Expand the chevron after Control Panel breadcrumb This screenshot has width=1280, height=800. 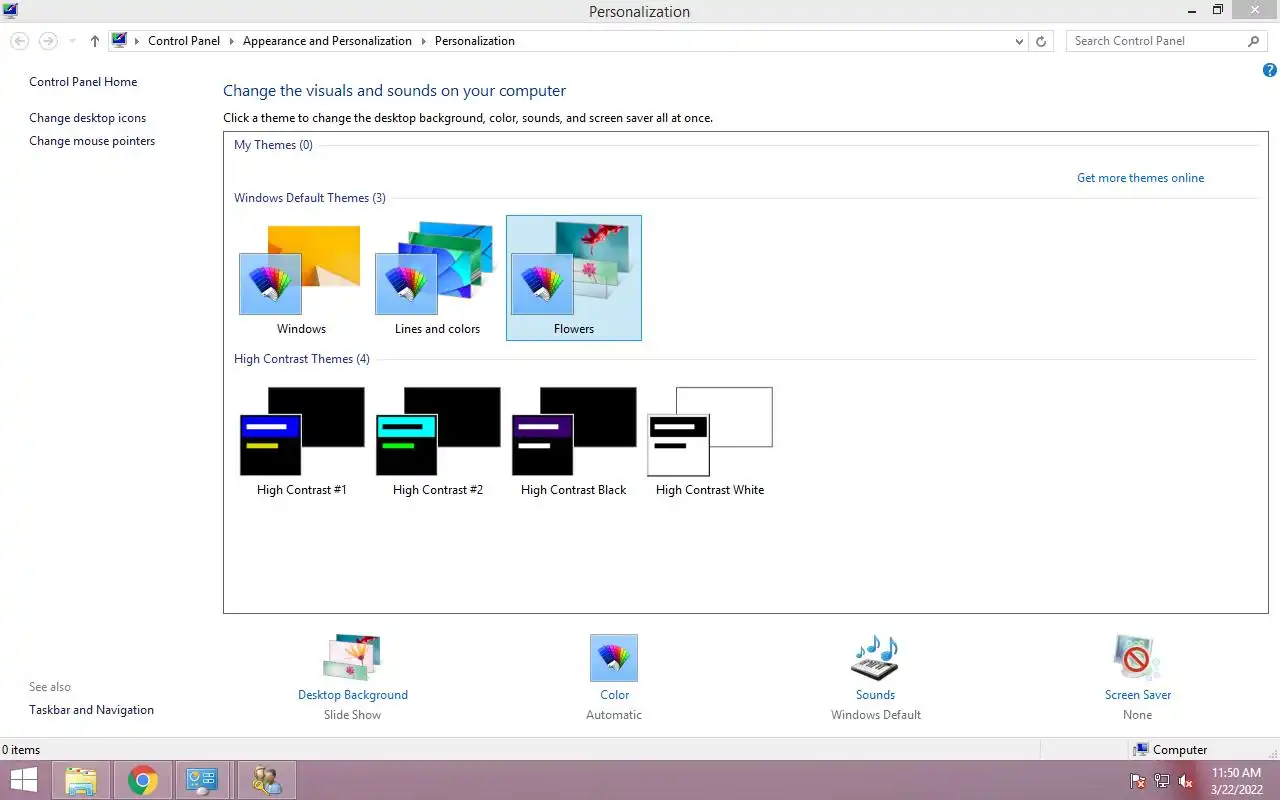231,41
